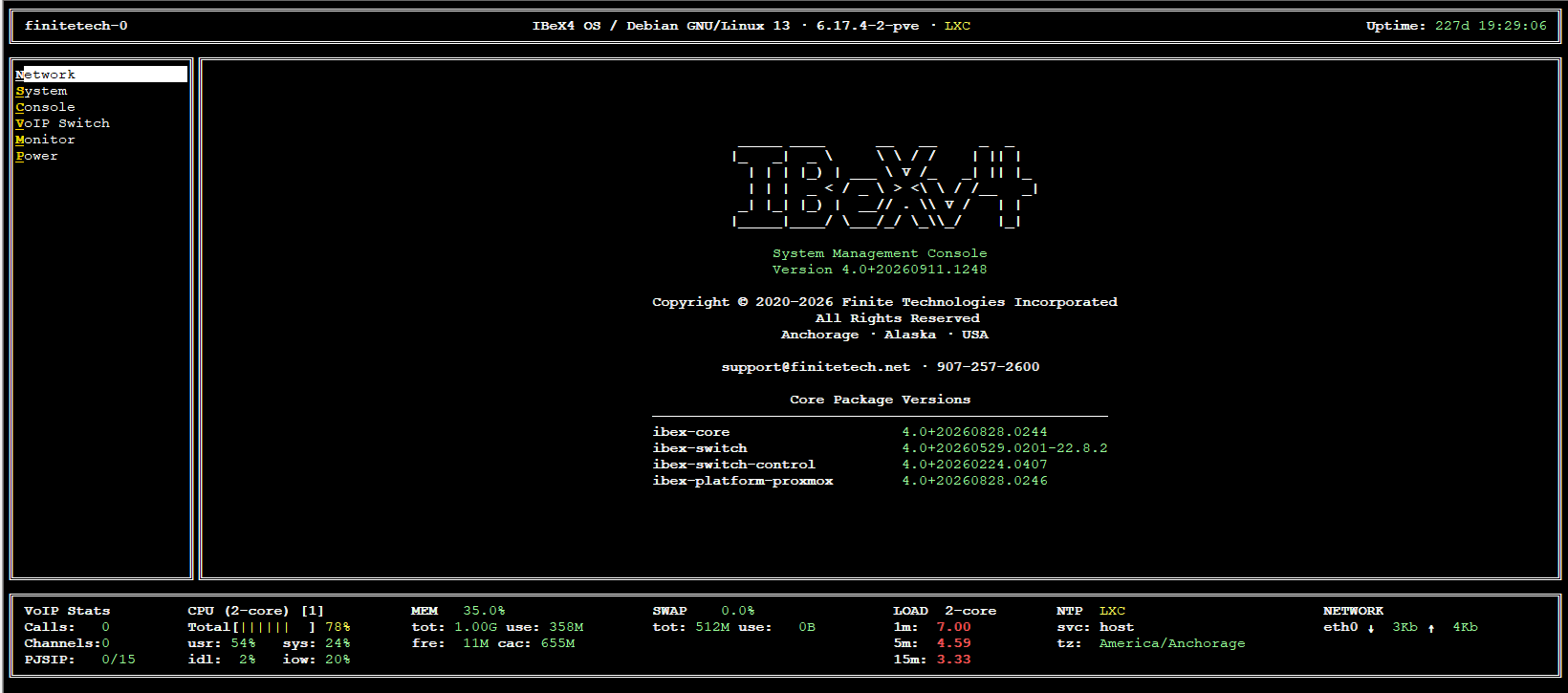Viewport: 1568px width, 693px height.
Task: Select Monitor from the left menu
Action: [x=45, y=140]
